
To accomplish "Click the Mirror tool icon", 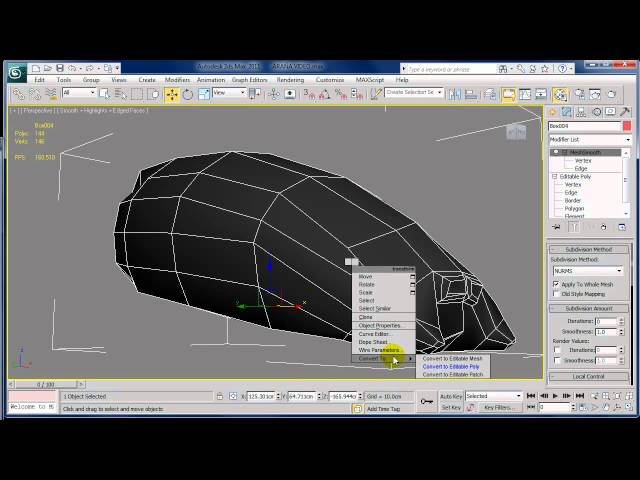I will (454, 95).
